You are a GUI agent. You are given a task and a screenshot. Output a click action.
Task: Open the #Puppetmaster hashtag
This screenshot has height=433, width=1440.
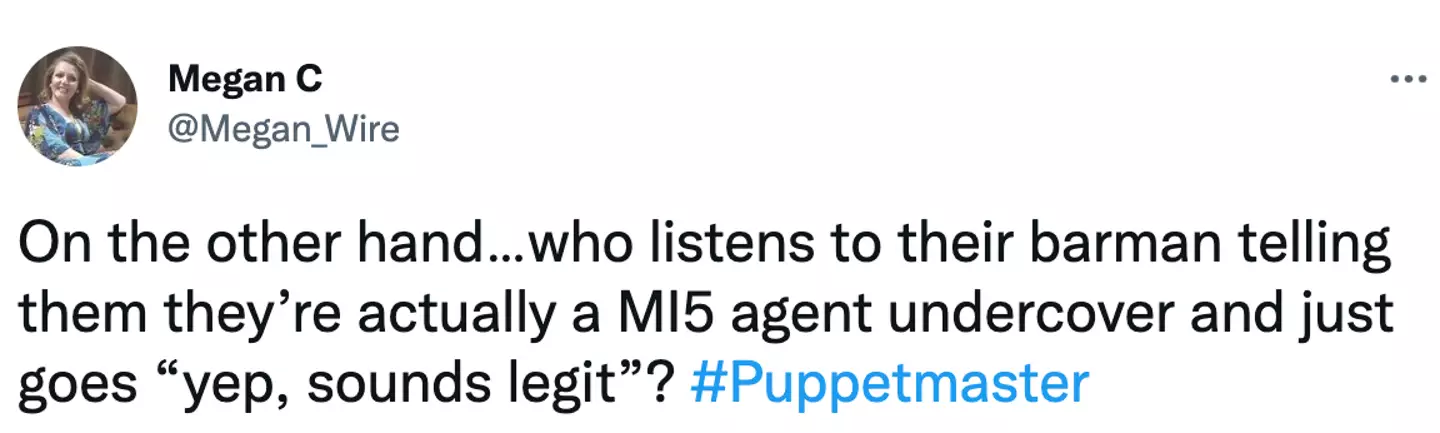(889, 384)
